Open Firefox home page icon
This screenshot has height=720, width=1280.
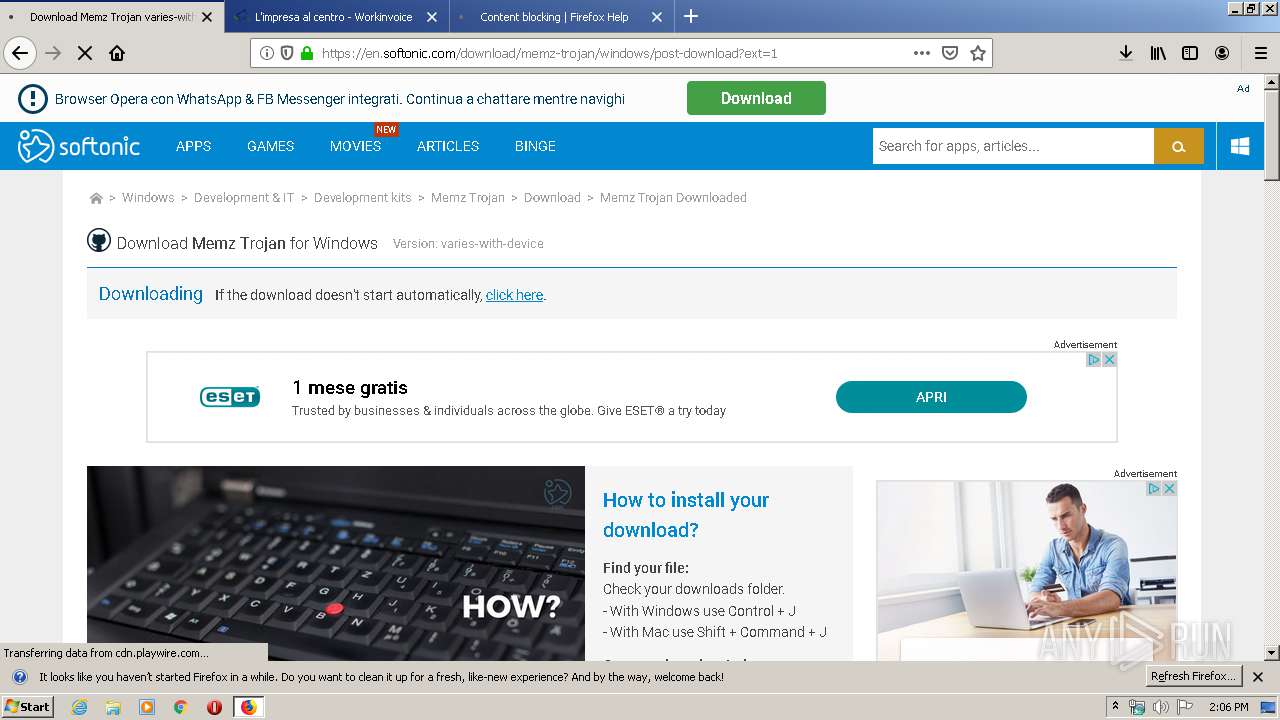click(117, 53)
